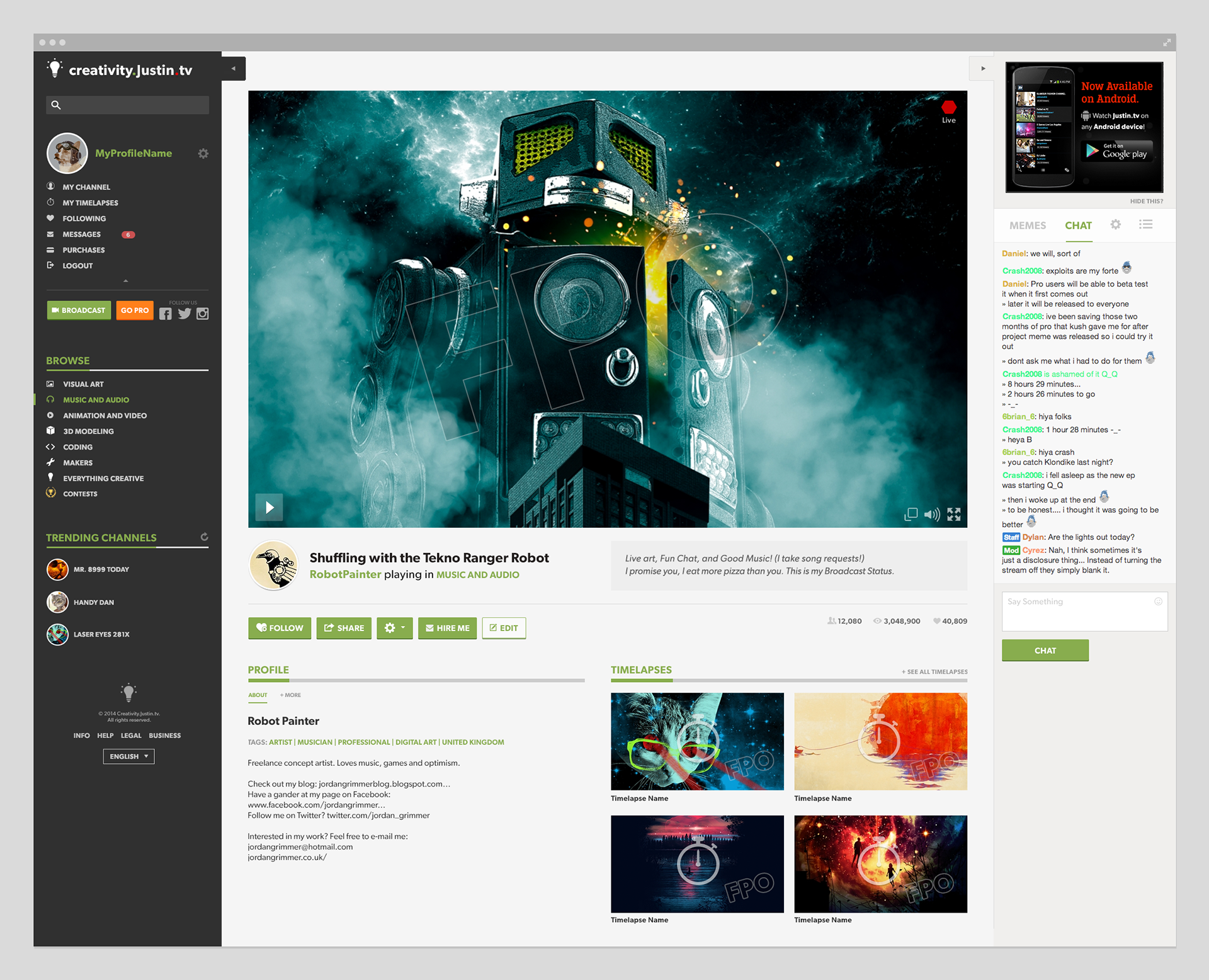Open Instagram follow icon in sidebar
Viewport: 1209px width, 980px height.
[x=202, y=314]
